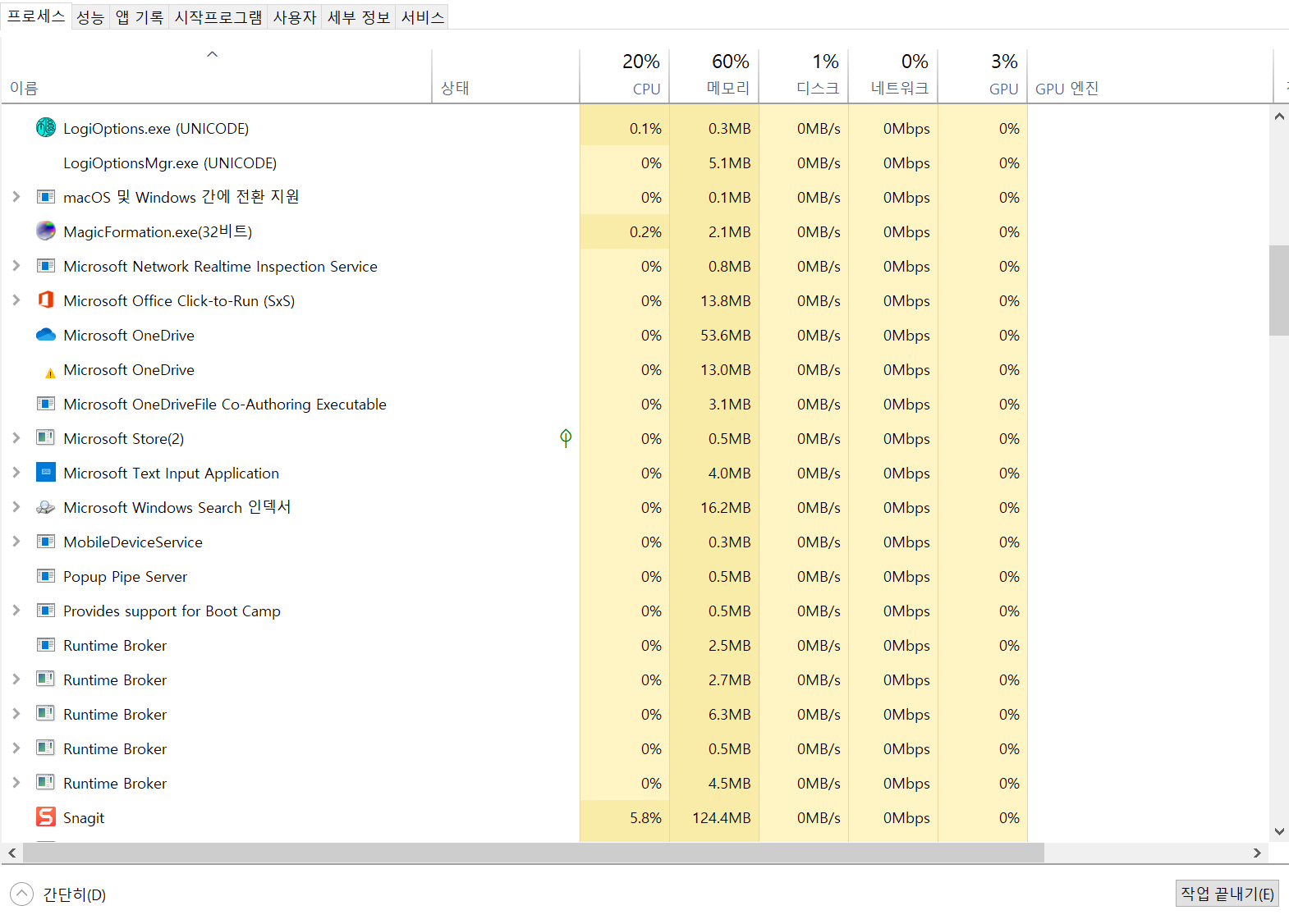The width and height of the screenshot is (1289, 924).
Task: Click the Microsoft Network Realtime Inspection Service icon
Action: coord(46,266)
